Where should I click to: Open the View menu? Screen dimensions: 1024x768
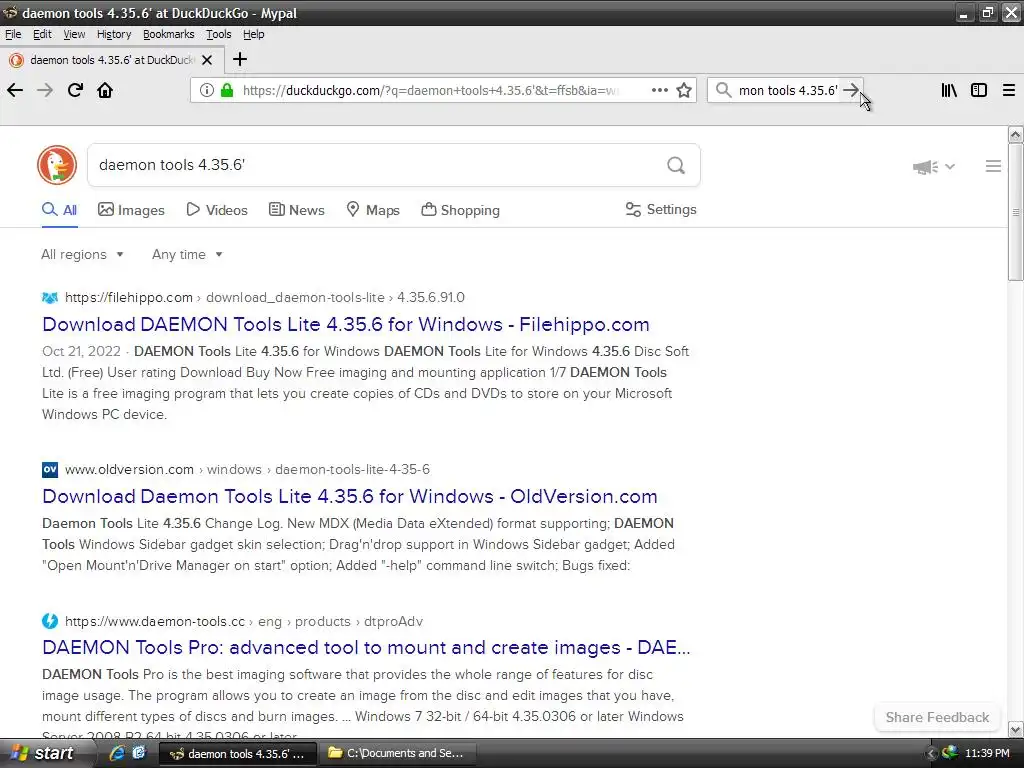pyautogui.click(x=74, y=34)
